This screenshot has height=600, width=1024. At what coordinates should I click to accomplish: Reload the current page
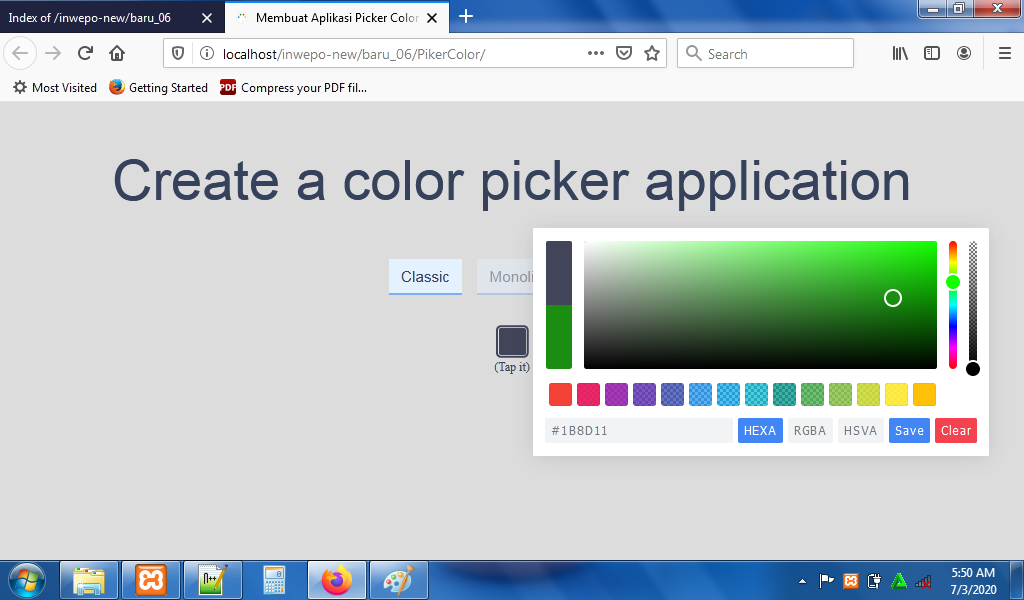84,53
